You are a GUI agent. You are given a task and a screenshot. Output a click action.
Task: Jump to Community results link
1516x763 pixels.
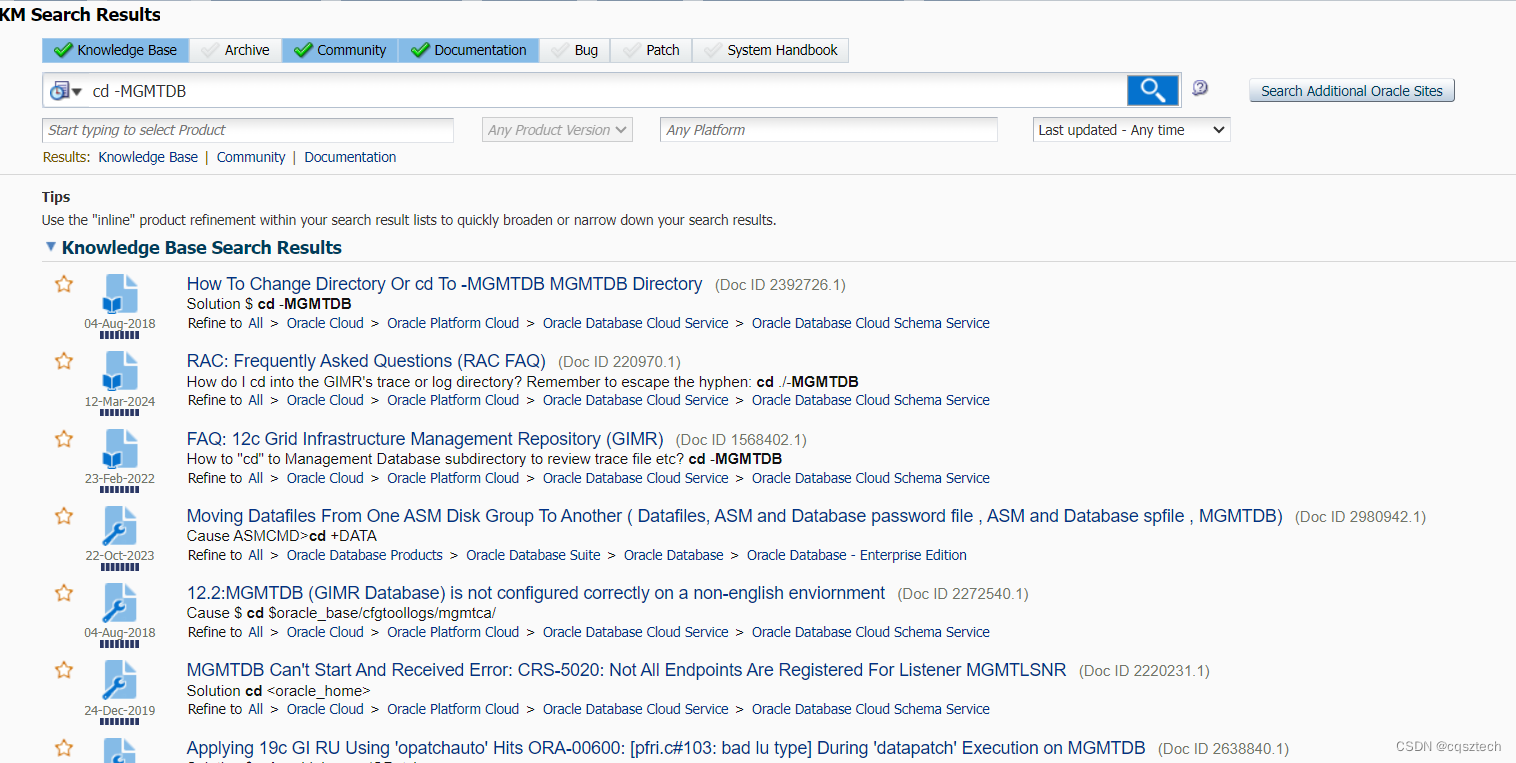click(251, 157)
